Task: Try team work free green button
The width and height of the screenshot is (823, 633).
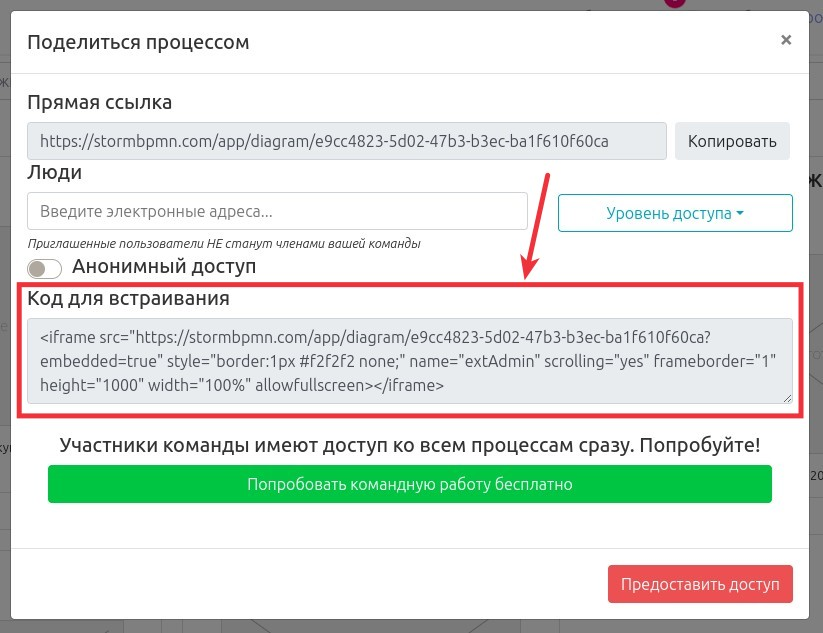Action: pos(410,484)
